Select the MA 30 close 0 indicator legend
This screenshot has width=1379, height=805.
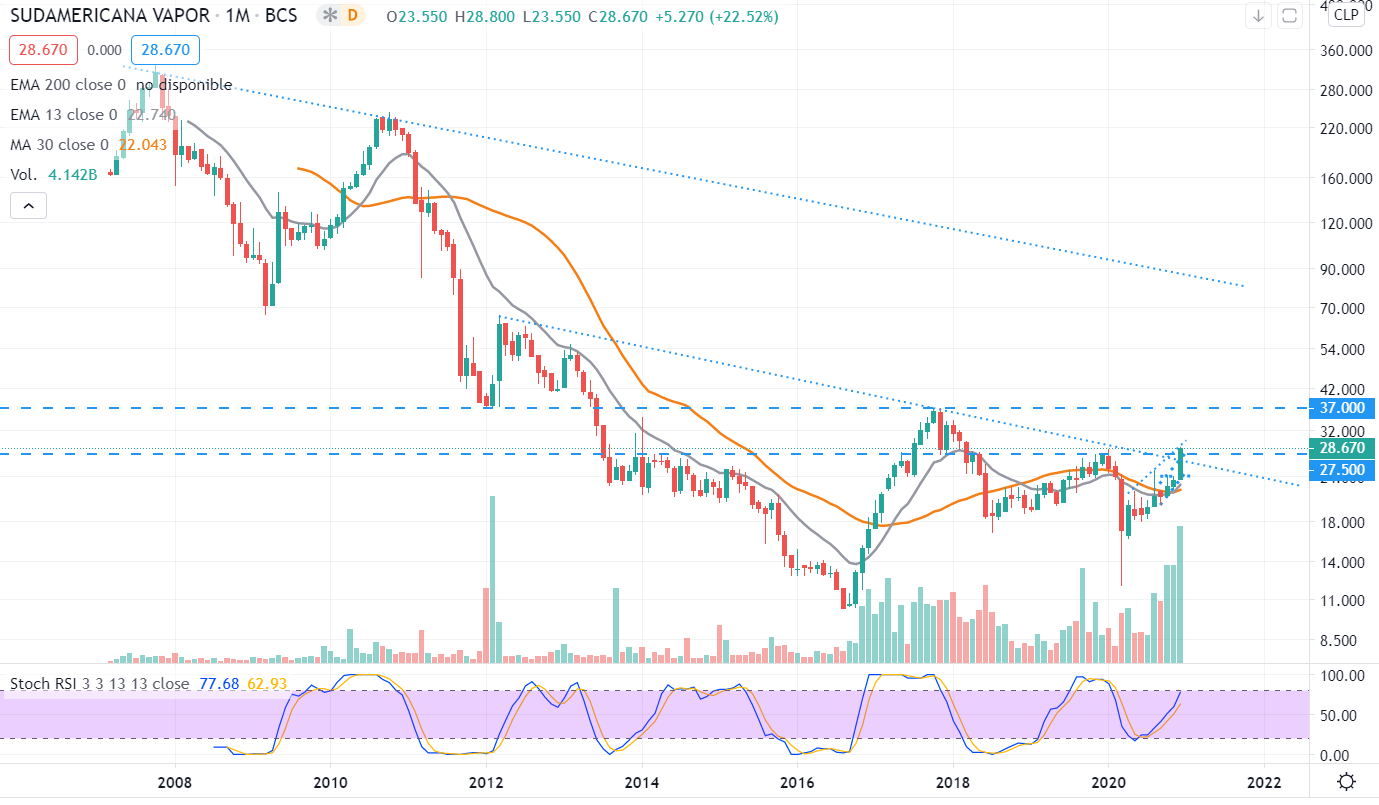[x=59, y=145]
